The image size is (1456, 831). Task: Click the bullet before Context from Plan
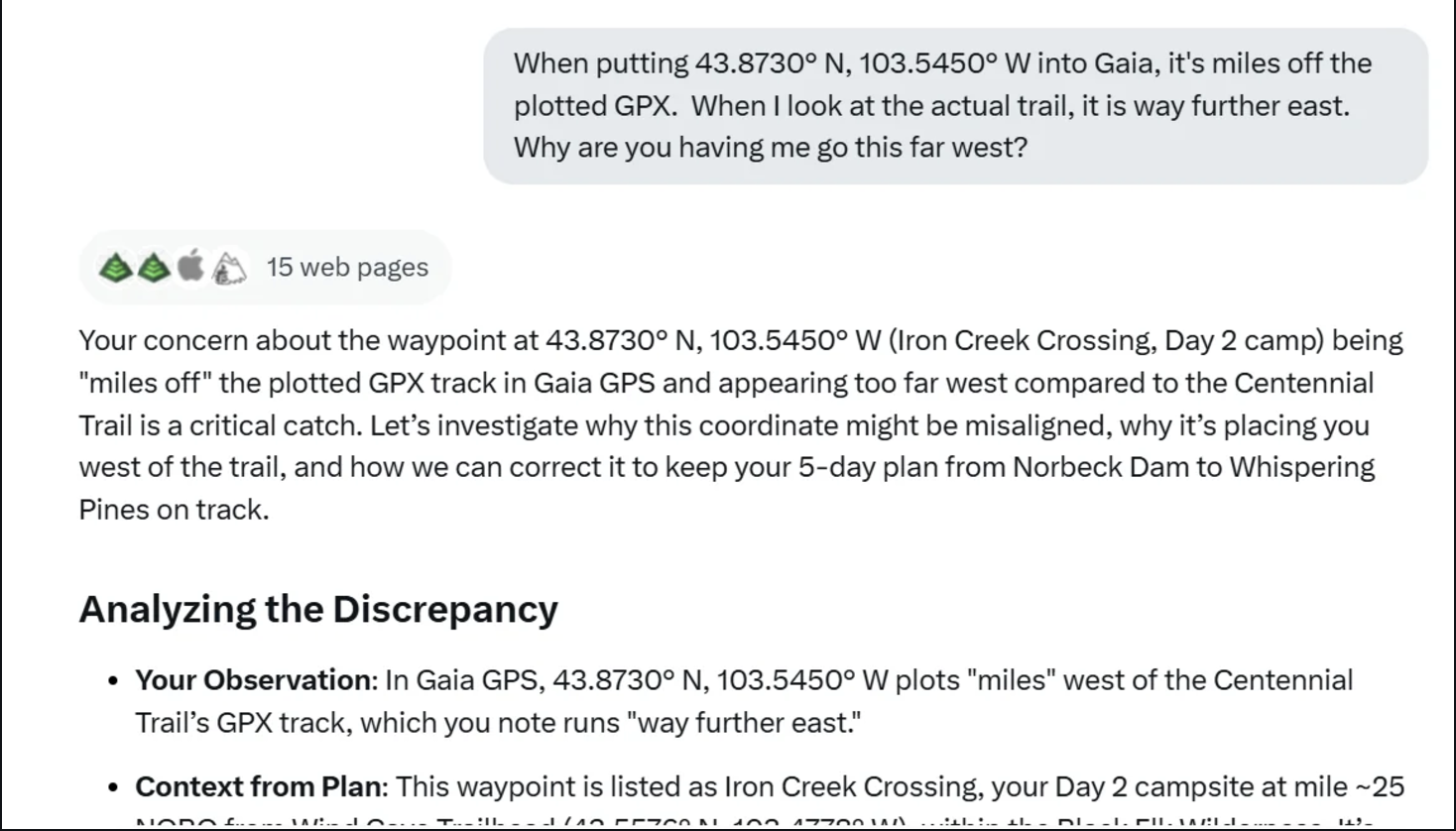tap(114, 787)
